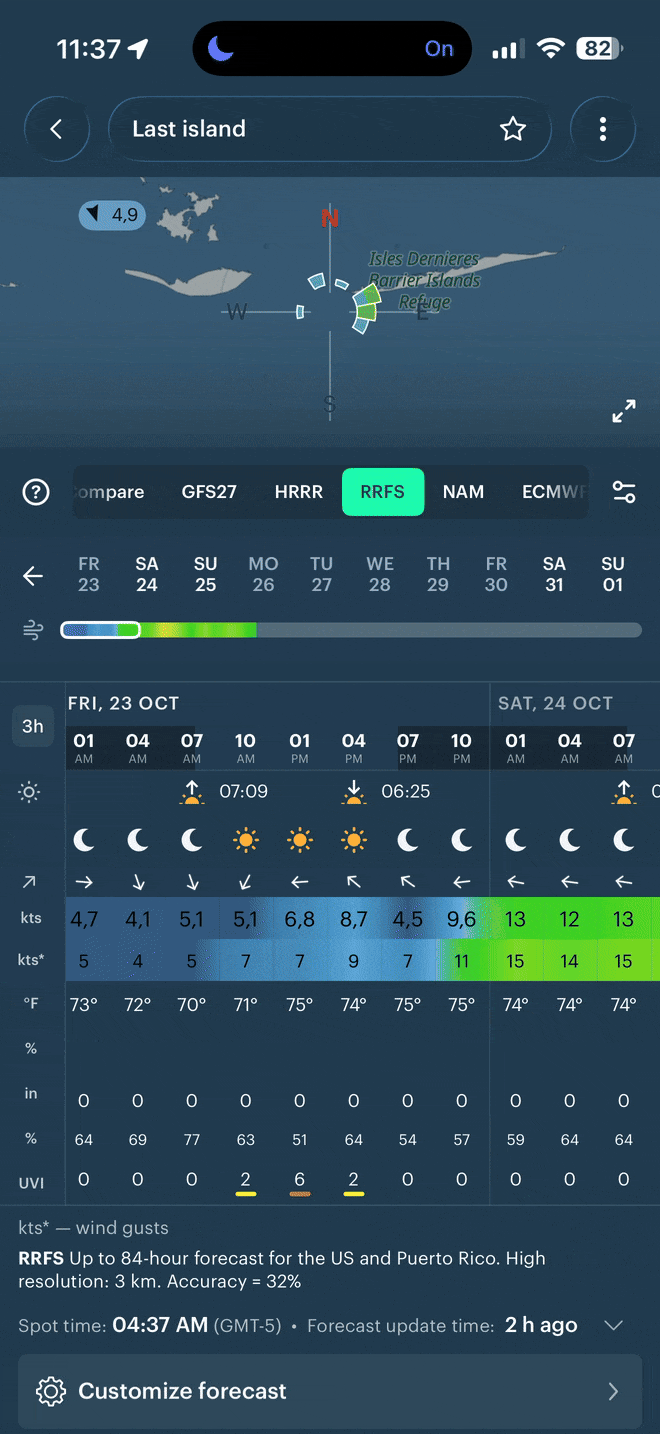Tap sunrise time 07:09

pyautogui.click(x=244, y=792)
